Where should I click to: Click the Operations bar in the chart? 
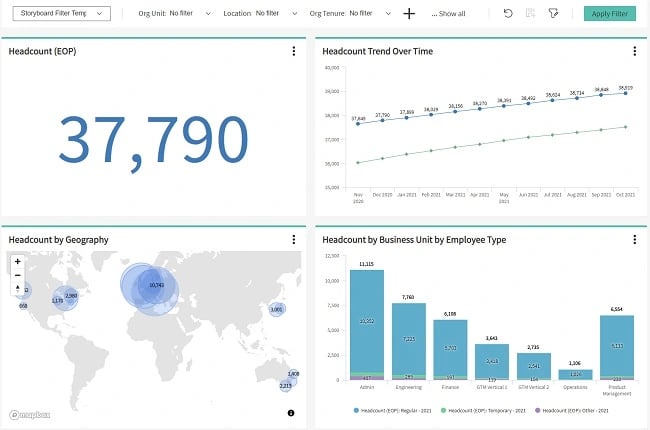(575, 374)
